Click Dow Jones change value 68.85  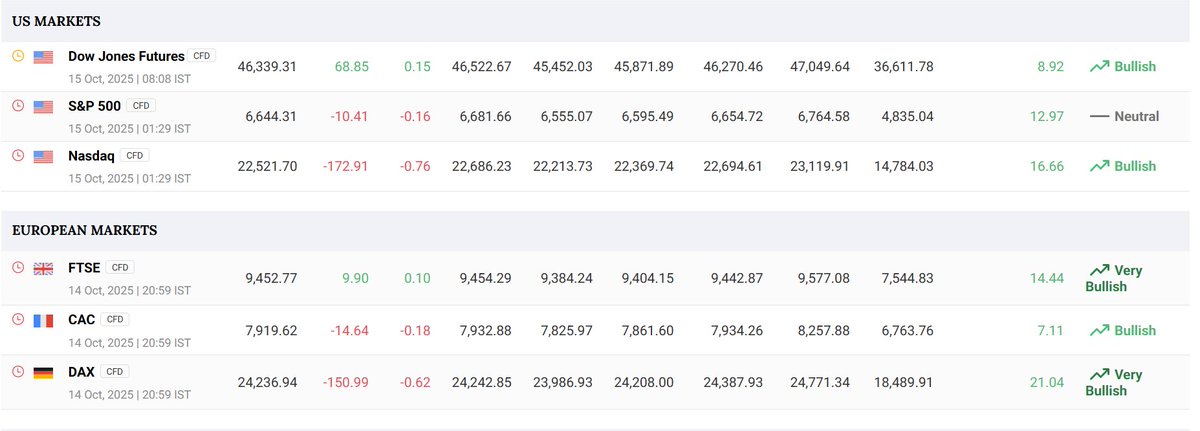point(351,66)
